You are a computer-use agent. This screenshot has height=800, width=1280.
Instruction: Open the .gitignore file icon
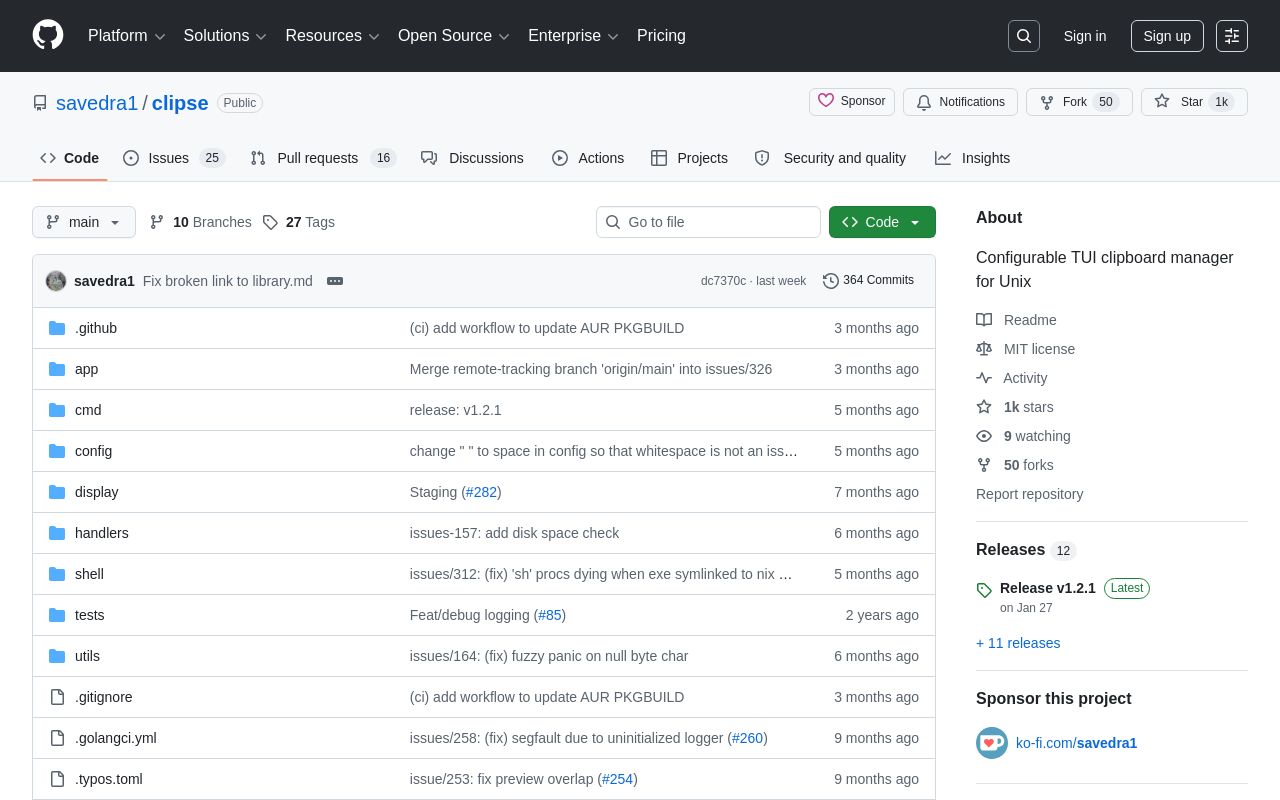[57, 697]
